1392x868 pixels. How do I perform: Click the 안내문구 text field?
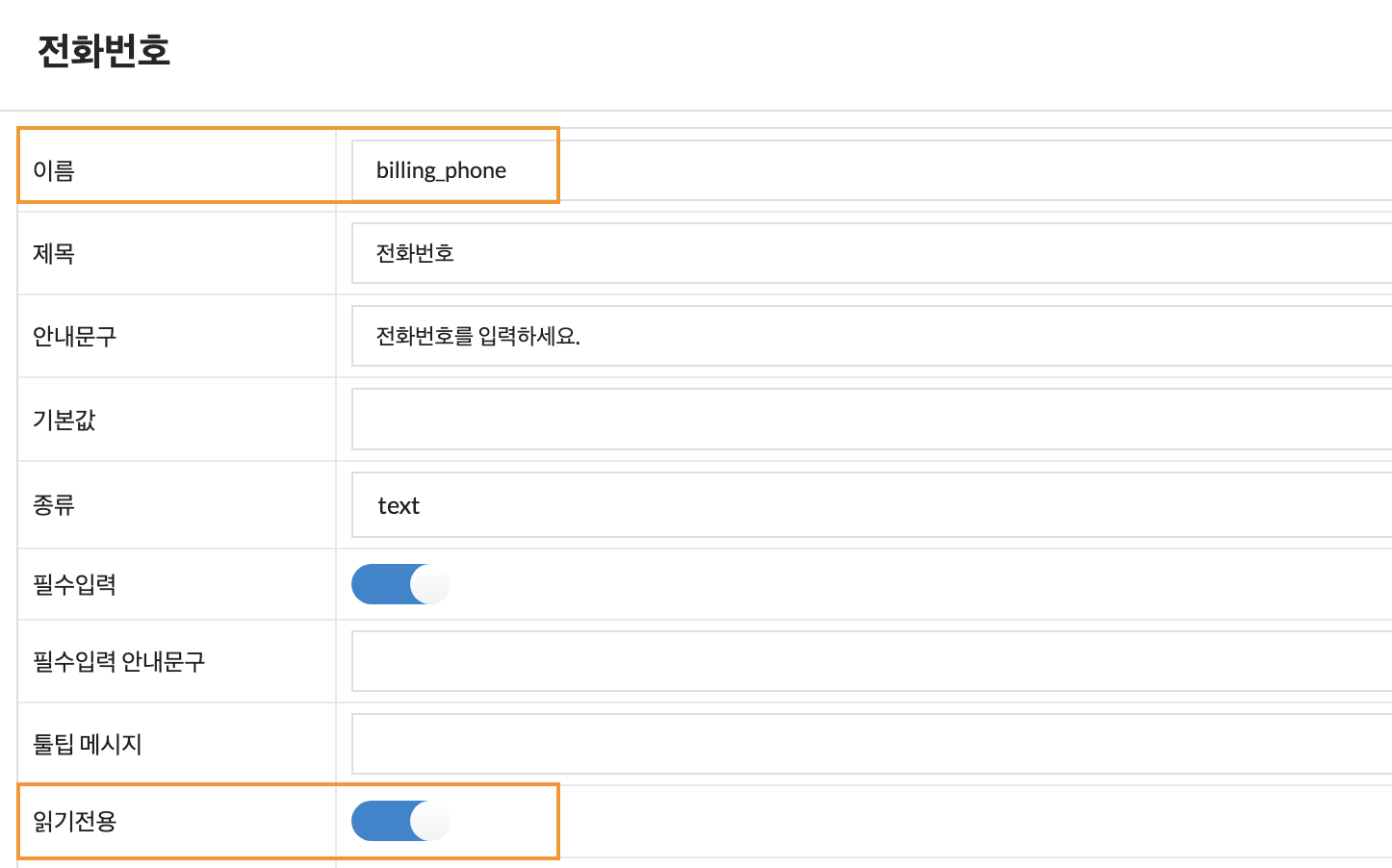[872, 336]
